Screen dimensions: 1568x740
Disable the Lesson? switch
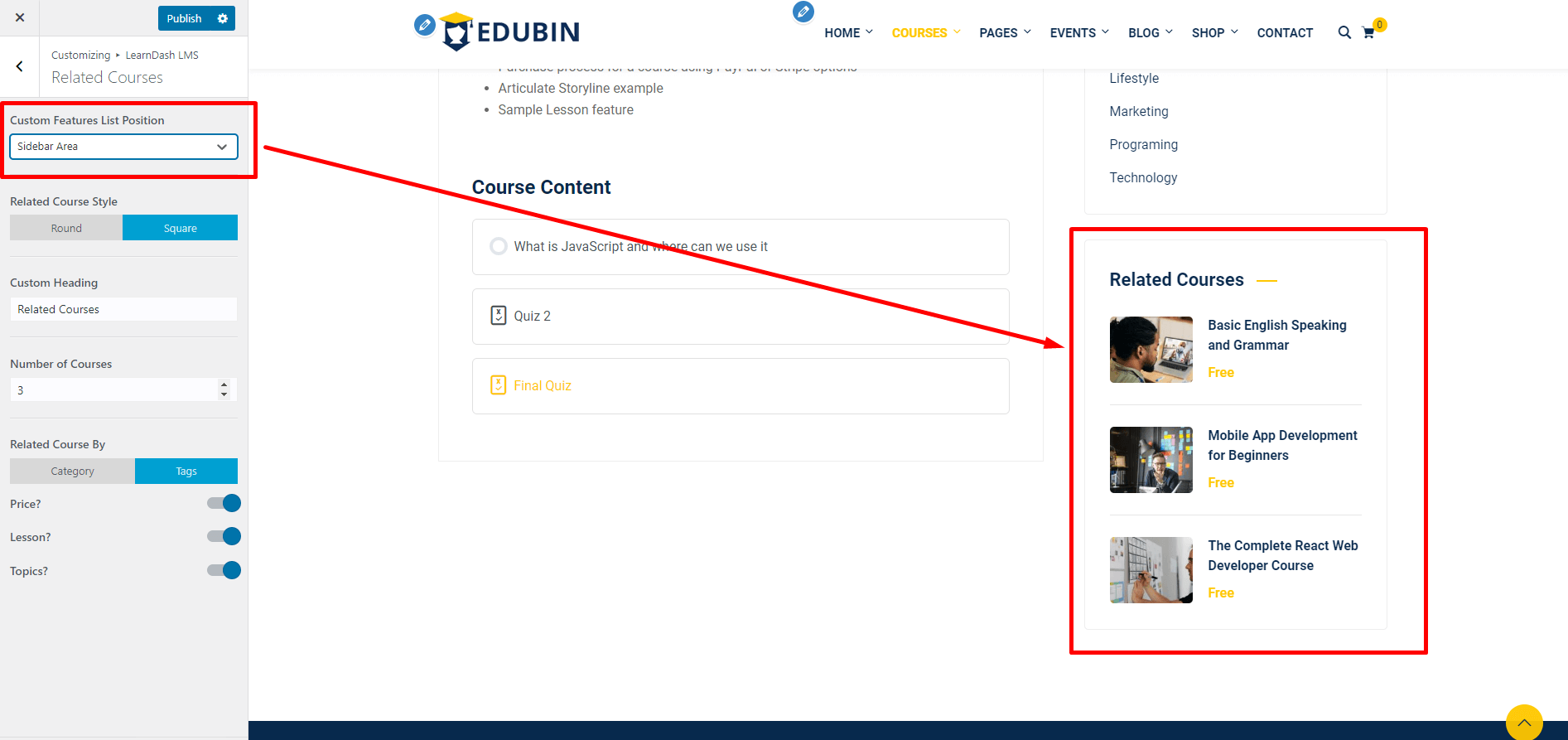pyautogui.click(x=224, y=536)
